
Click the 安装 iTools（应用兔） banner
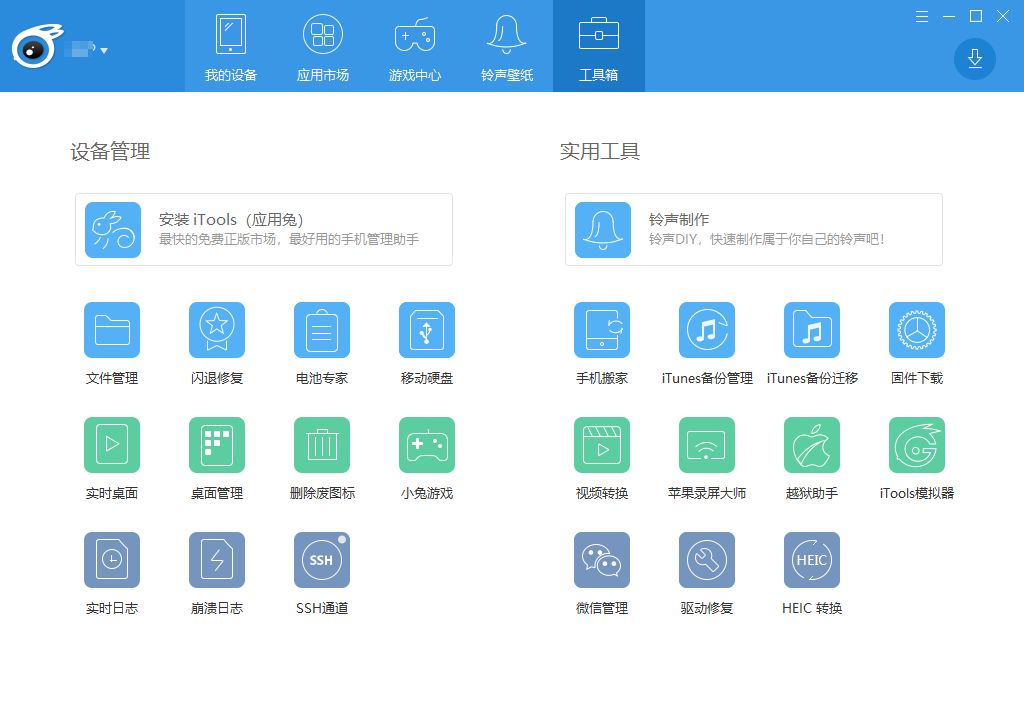point(264,230)
